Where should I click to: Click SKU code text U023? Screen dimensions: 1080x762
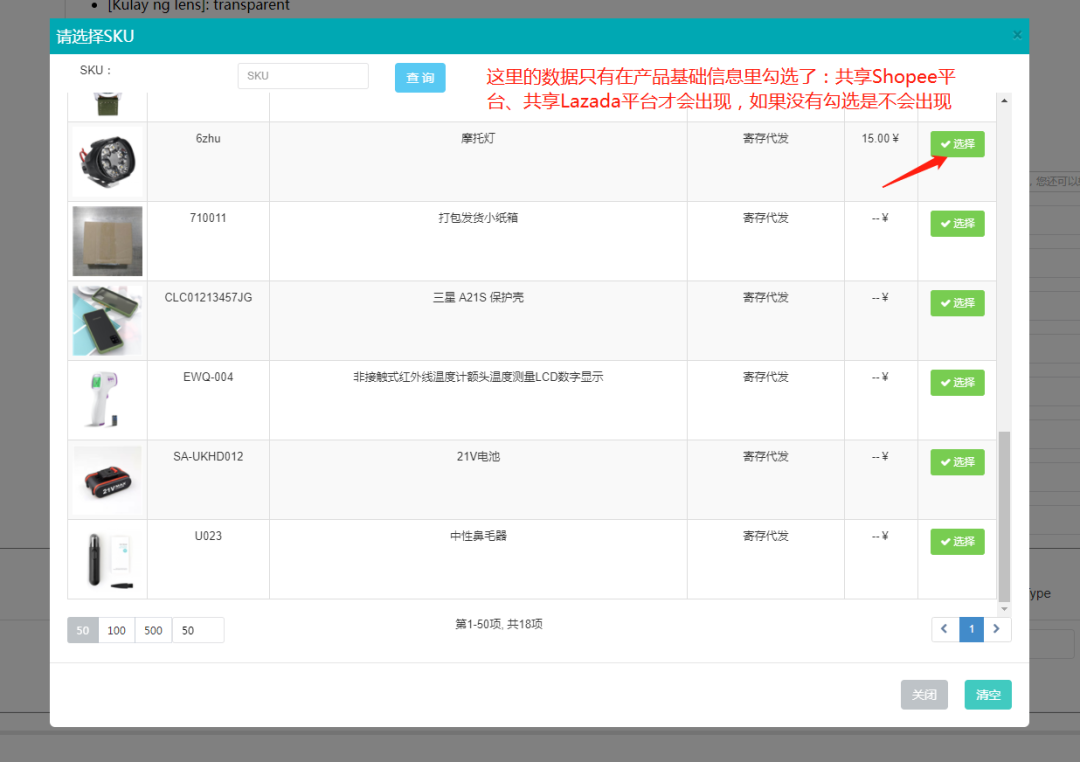(208, 536)
